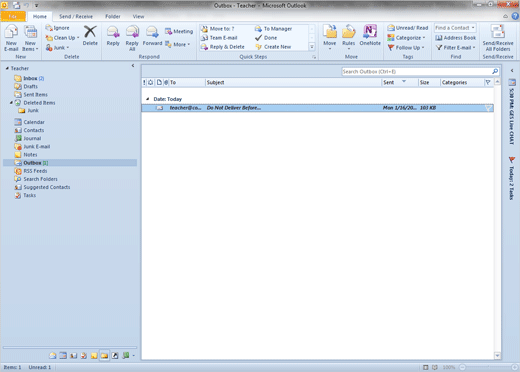Click the Meeting reply button

[x=179, y=31]
